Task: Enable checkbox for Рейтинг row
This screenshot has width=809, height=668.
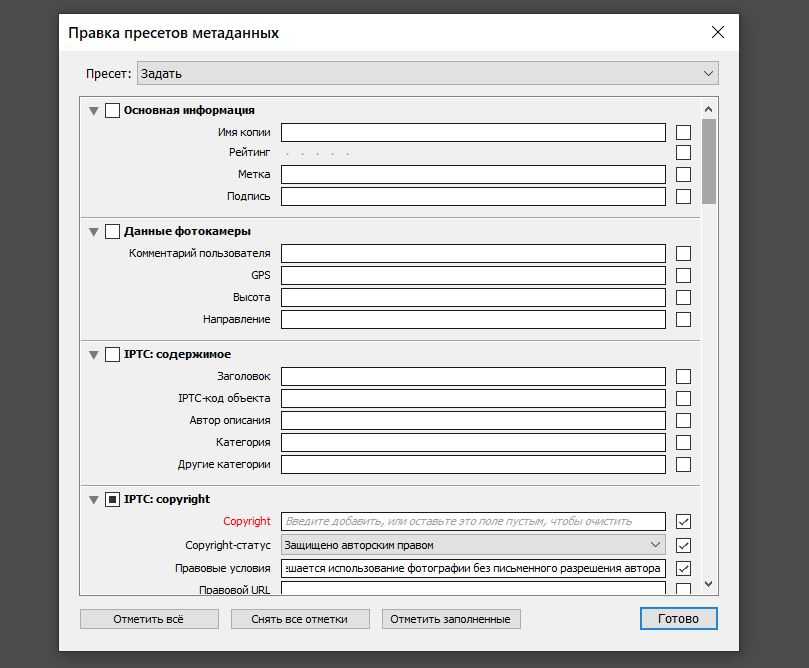Action: coord(683,153)
